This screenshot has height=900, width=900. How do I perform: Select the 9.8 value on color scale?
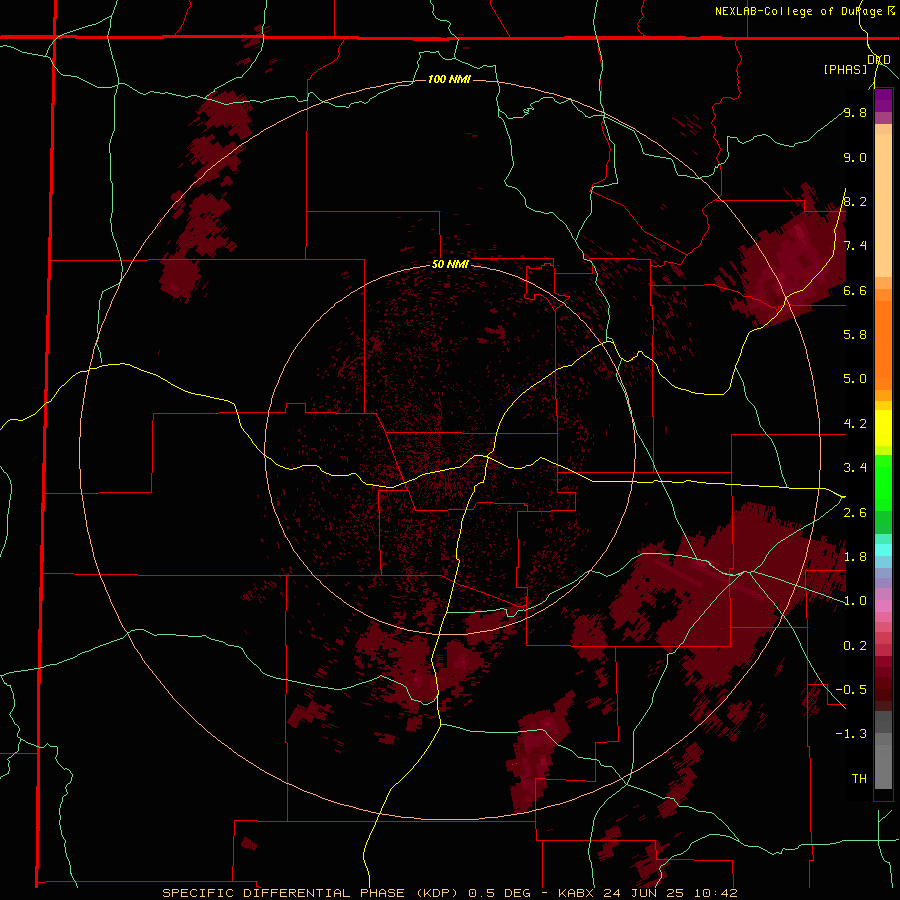click(855, 112)
